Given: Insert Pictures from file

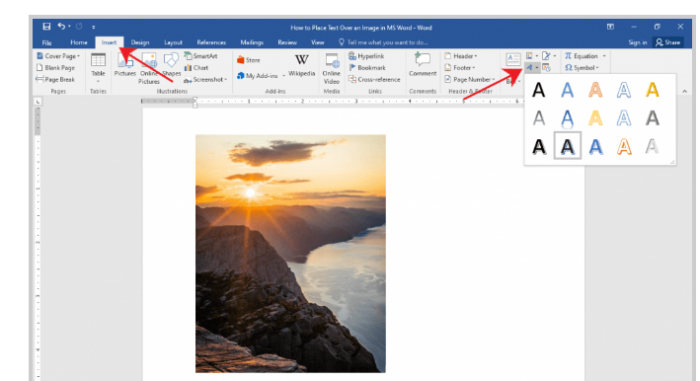Looking at the screenshot, I should click(125, 65).
